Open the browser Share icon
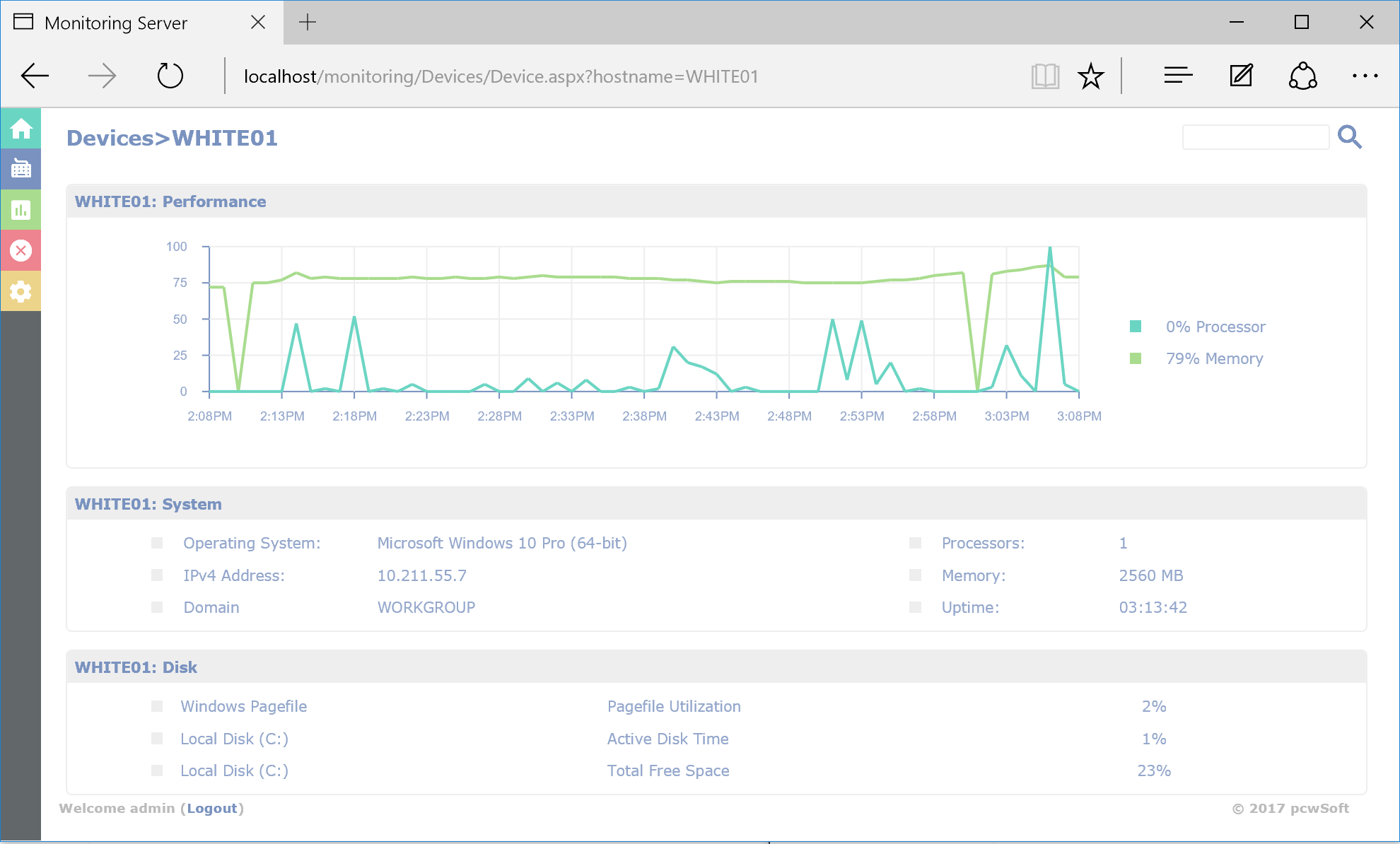The image size is (1400, 844). (1302, 76)
